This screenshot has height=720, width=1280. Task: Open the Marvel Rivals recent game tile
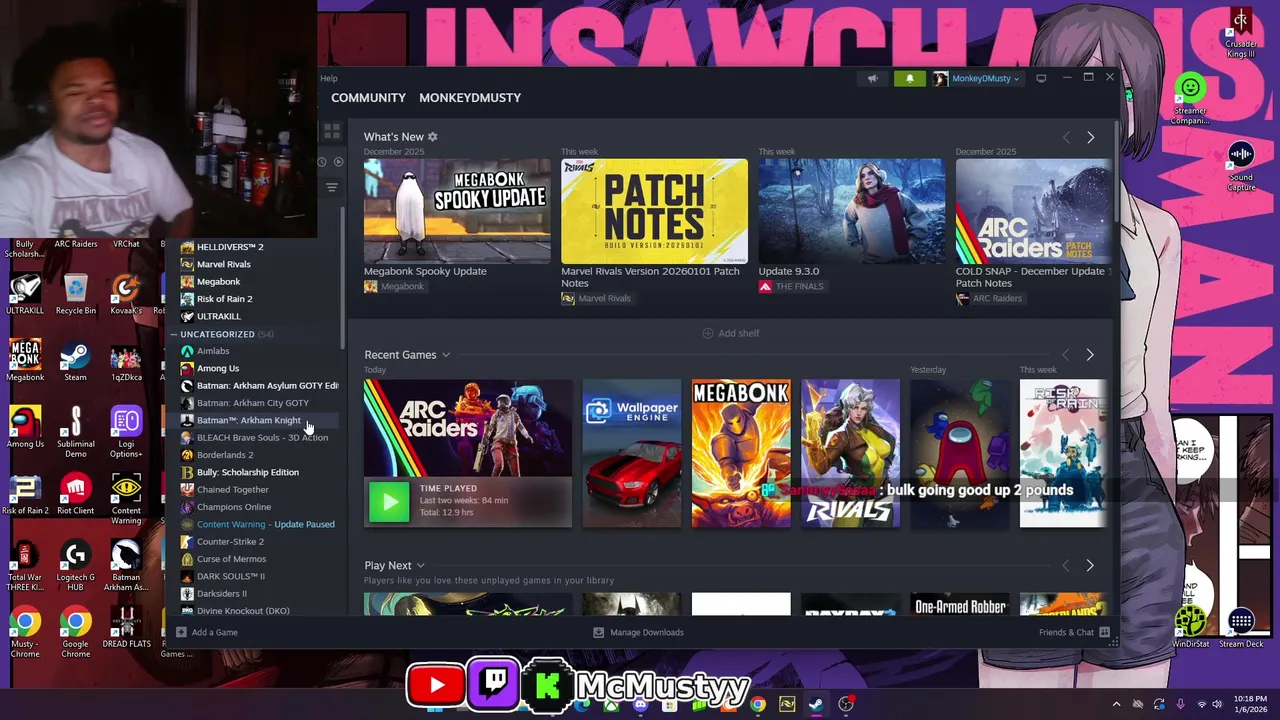850,453
